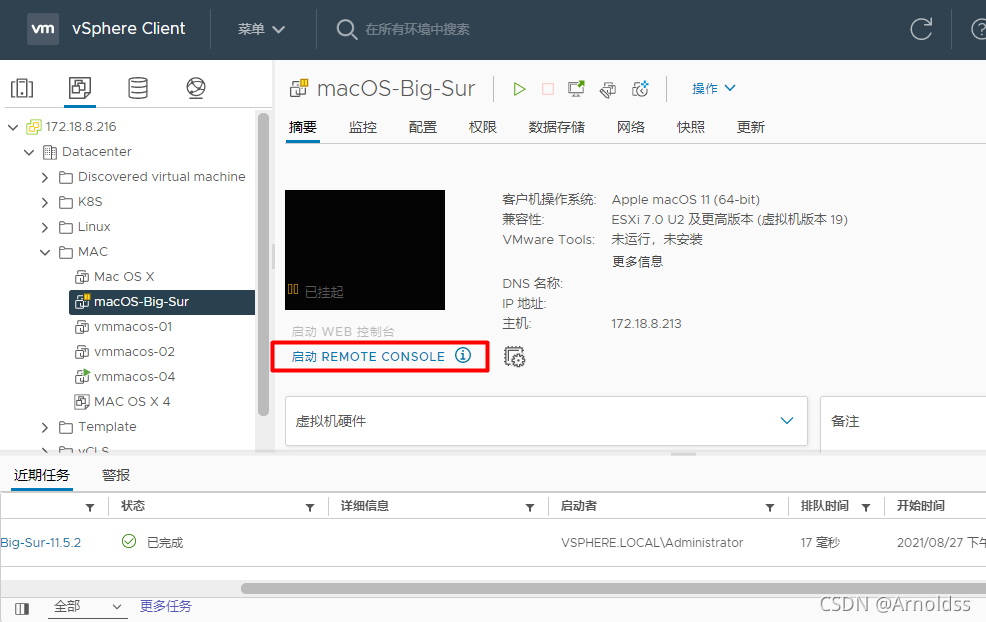This screenshot has height=622, width=986.
Task: Switch to the 网络 tab
Action: point(631,127)
